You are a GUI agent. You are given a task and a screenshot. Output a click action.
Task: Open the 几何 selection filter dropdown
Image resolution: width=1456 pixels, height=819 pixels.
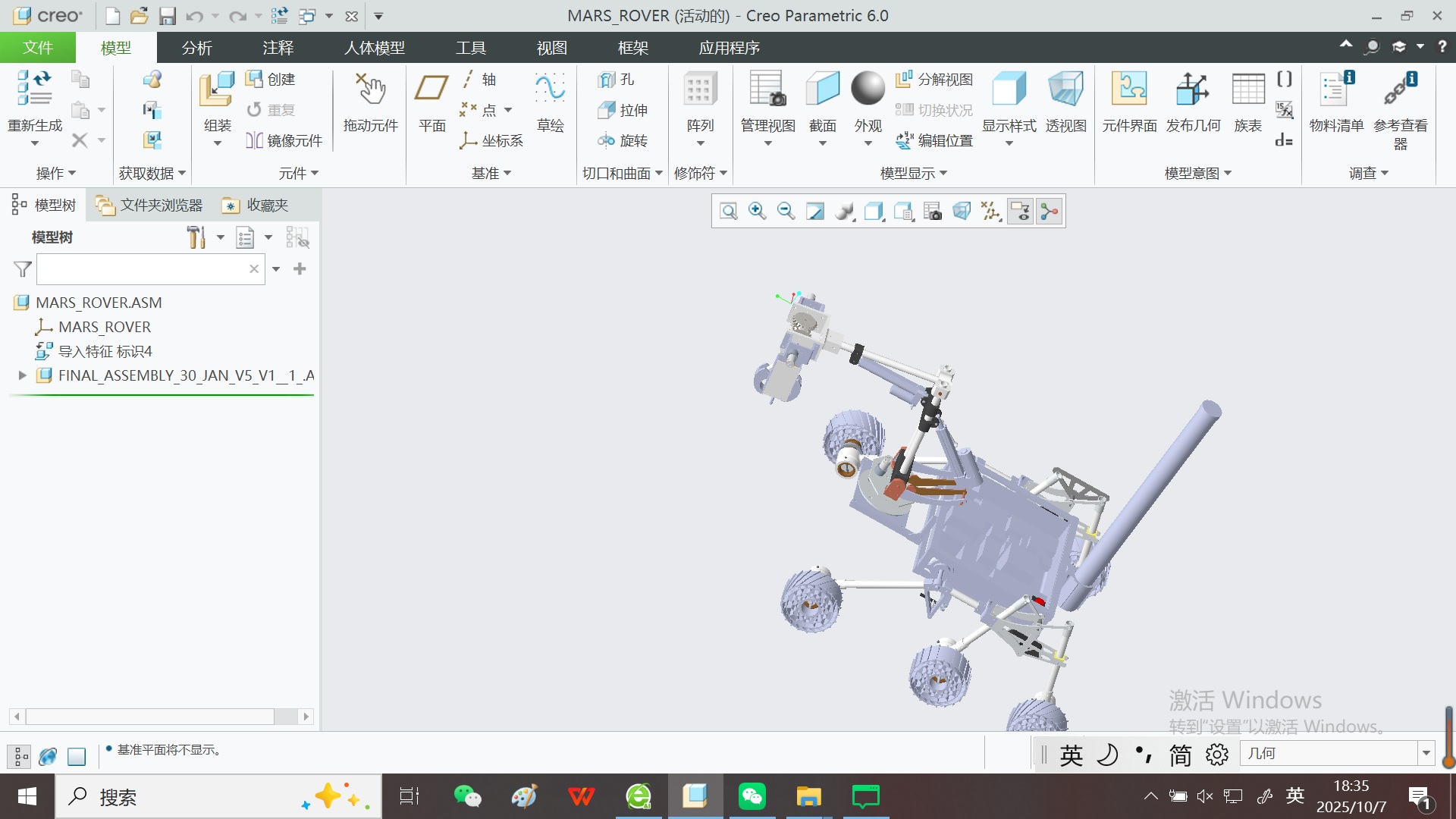pyautogui.click(x=1426, y=753)
